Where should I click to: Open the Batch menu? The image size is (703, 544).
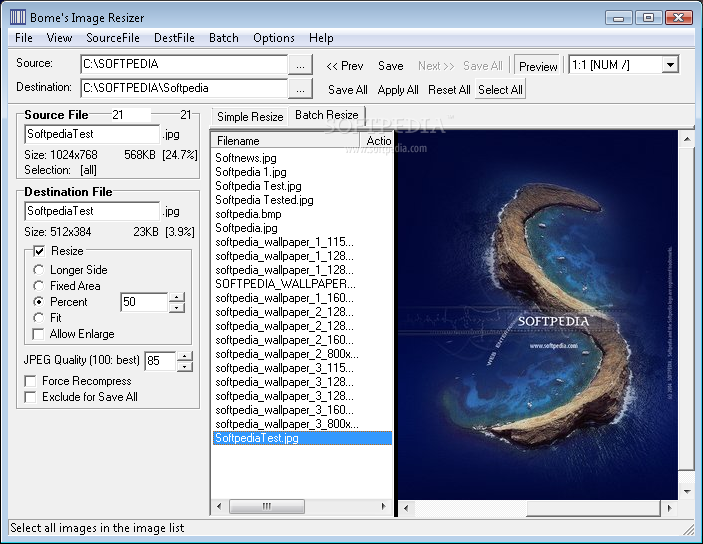(224, 38)
